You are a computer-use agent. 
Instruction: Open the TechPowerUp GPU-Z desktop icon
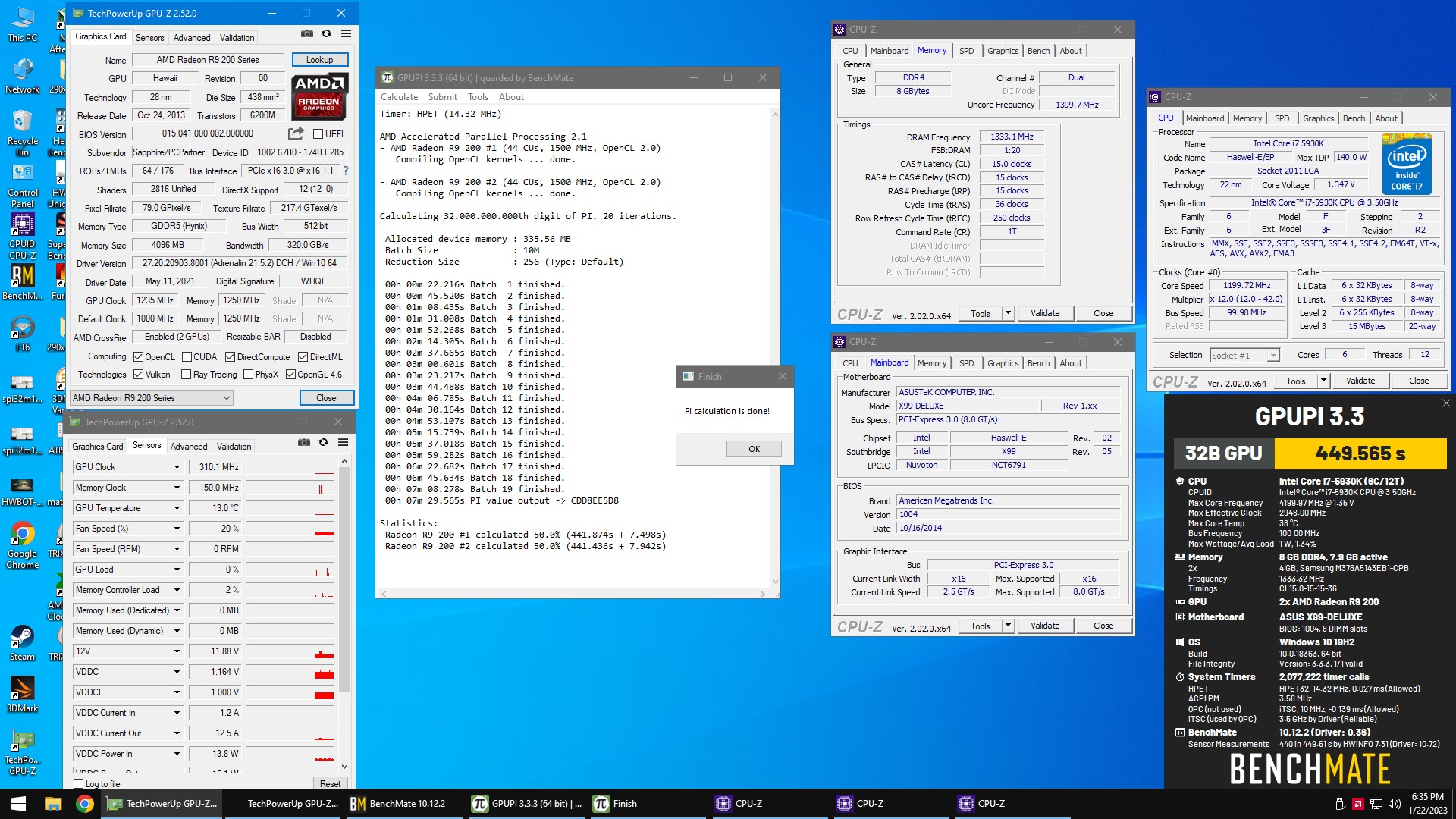coord(22,753)
